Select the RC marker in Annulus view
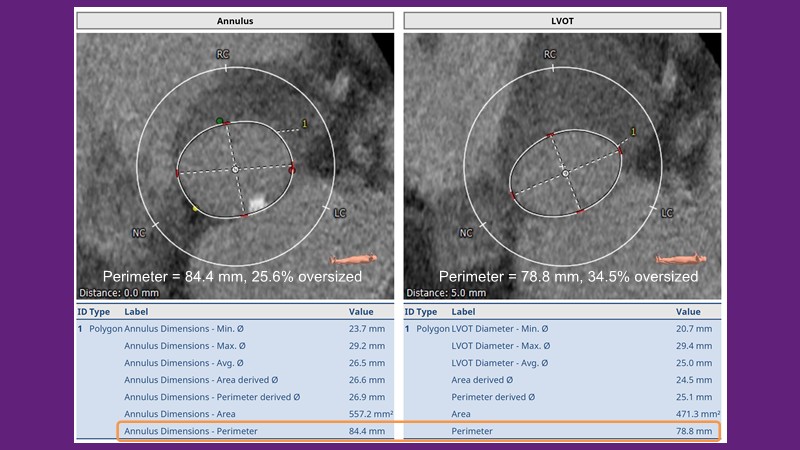The height and width of the screenshot is (450, 800). [x=223, y=54]
